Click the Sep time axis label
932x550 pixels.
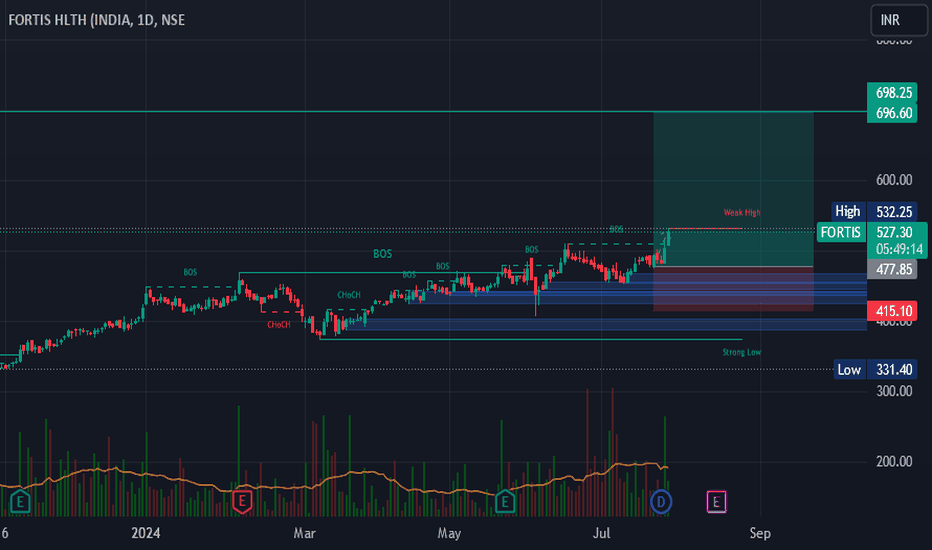coord(760,533)
